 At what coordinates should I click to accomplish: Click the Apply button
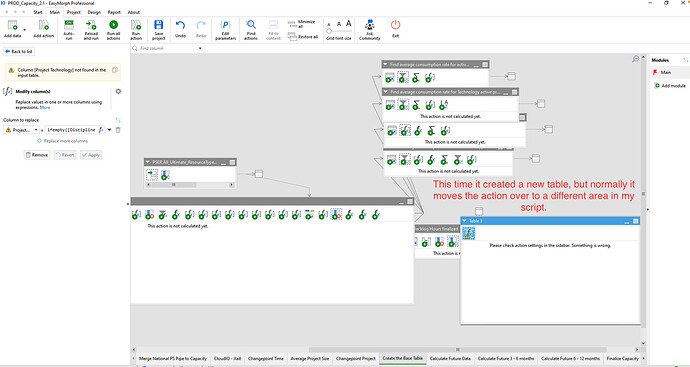point(91,155)
